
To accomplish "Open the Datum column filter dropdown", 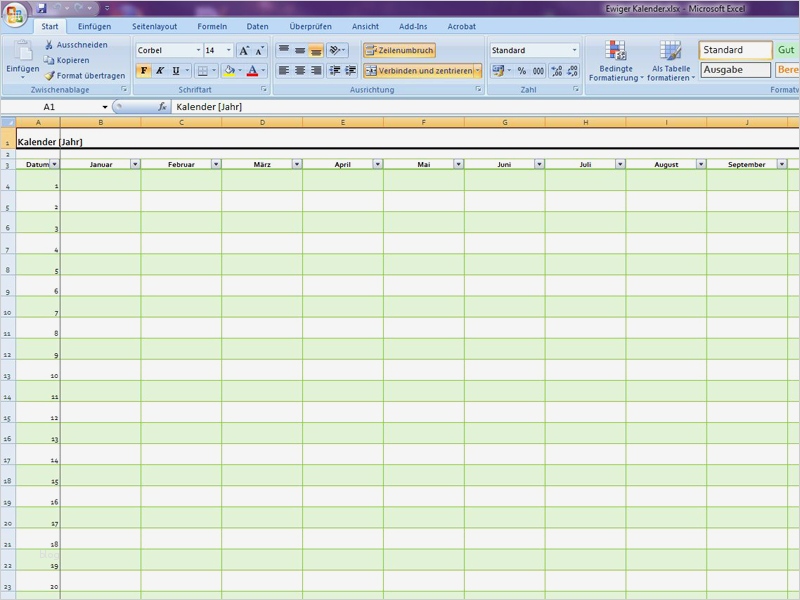I will tap(53, 164).
